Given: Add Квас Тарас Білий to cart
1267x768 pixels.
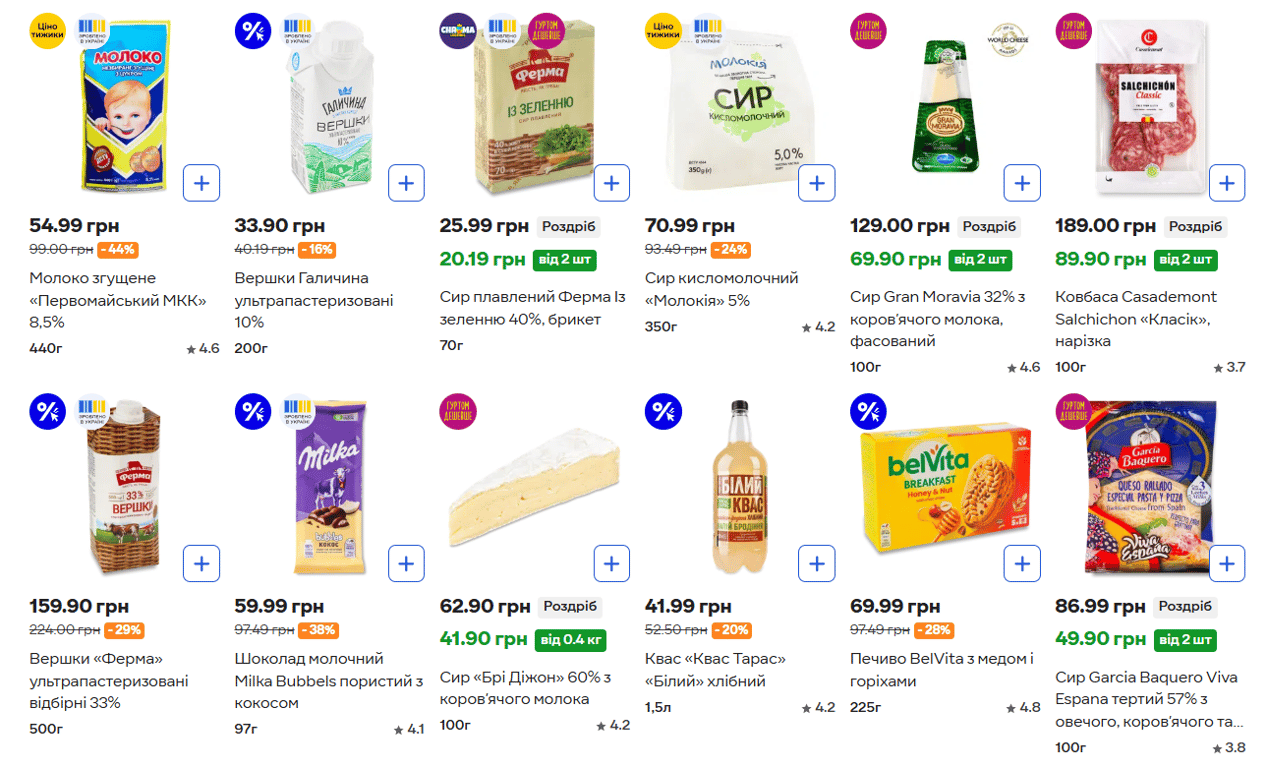Looking at the screenshot, I should tap(816, 563).
